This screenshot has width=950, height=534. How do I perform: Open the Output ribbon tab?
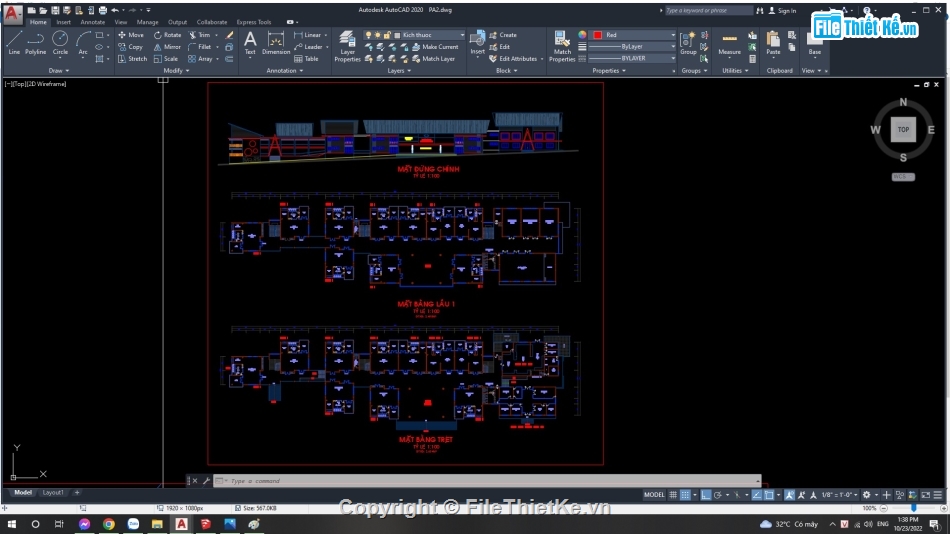coord(178,22)
